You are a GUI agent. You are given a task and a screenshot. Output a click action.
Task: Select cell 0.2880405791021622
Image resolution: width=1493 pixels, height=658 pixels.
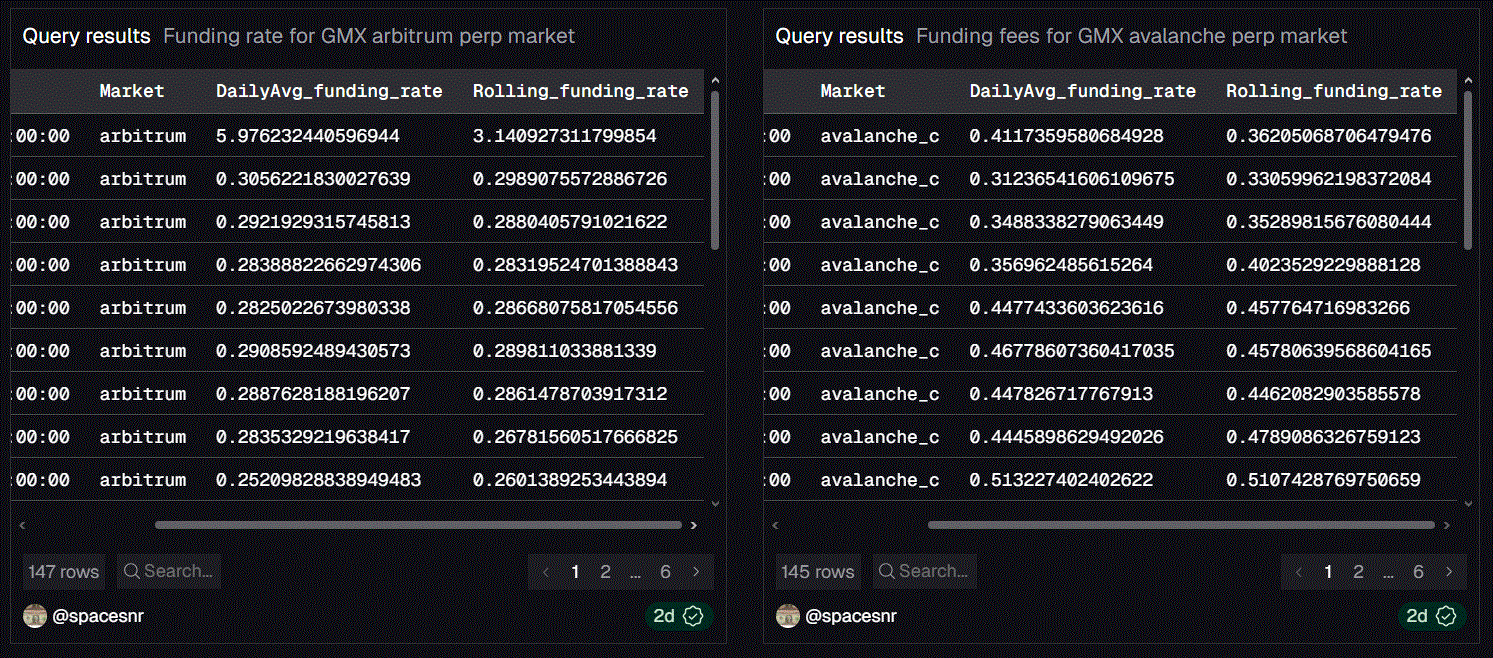570,222
